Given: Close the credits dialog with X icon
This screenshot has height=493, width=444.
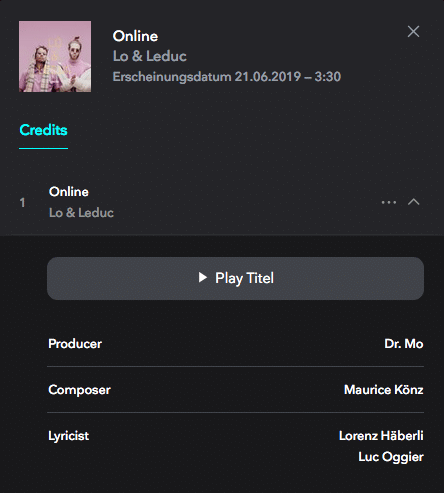Looking at the screenshot, I should coord(413,32).
